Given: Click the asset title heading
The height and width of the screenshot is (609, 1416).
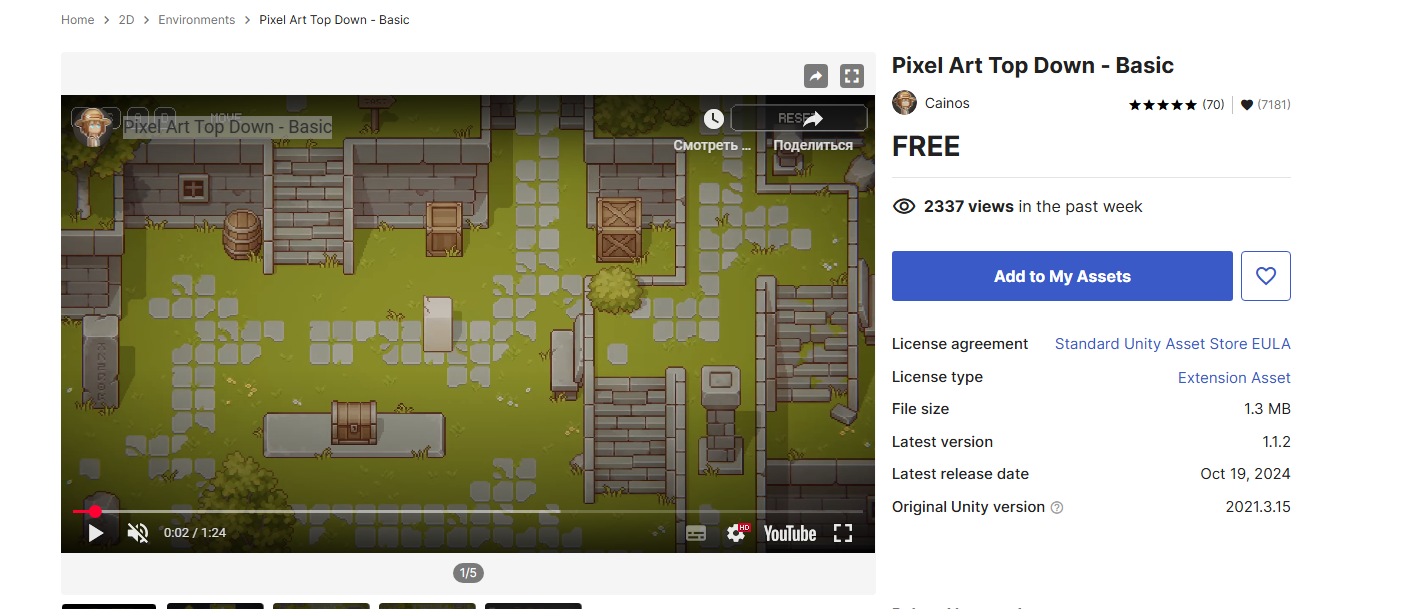Looking at the screenshot, I should click(1033, 66).
